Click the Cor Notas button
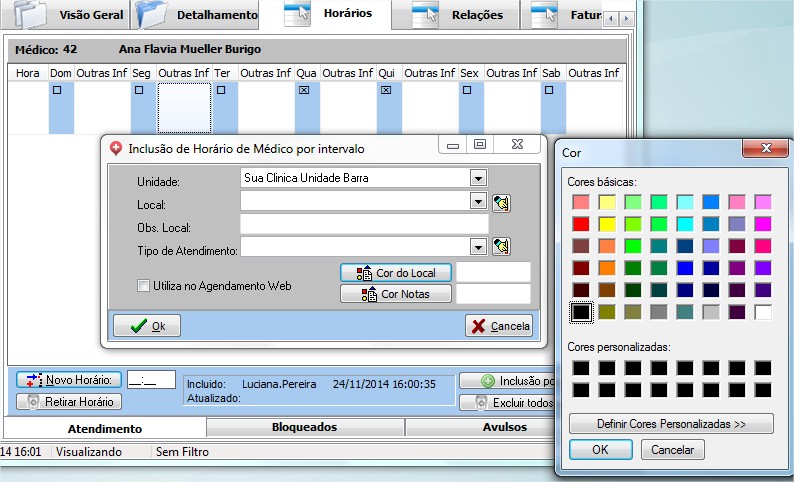 (x=396, y=294)
